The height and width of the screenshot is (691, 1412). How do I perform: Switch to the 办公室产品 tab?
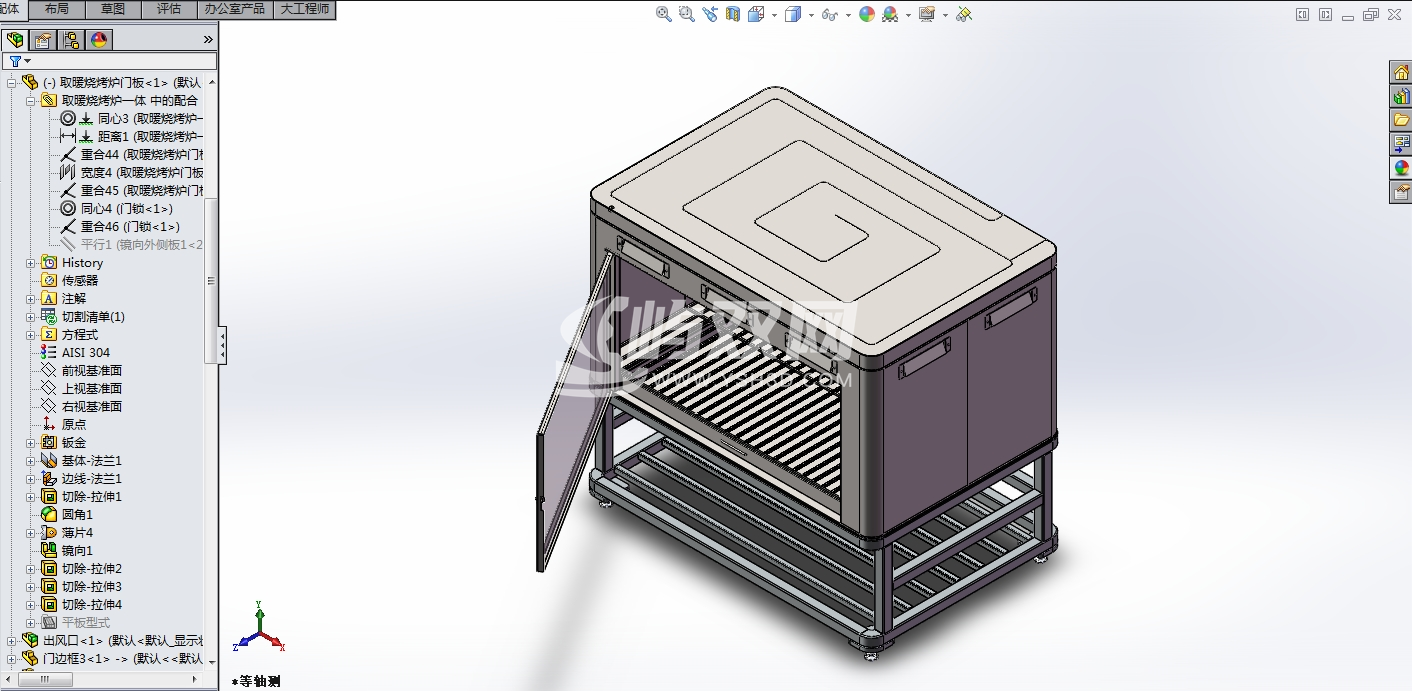click(235, 10)
